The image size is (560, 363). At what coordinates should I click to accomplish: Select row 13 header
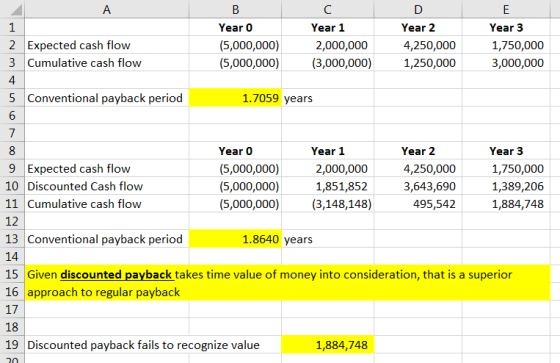12,239
